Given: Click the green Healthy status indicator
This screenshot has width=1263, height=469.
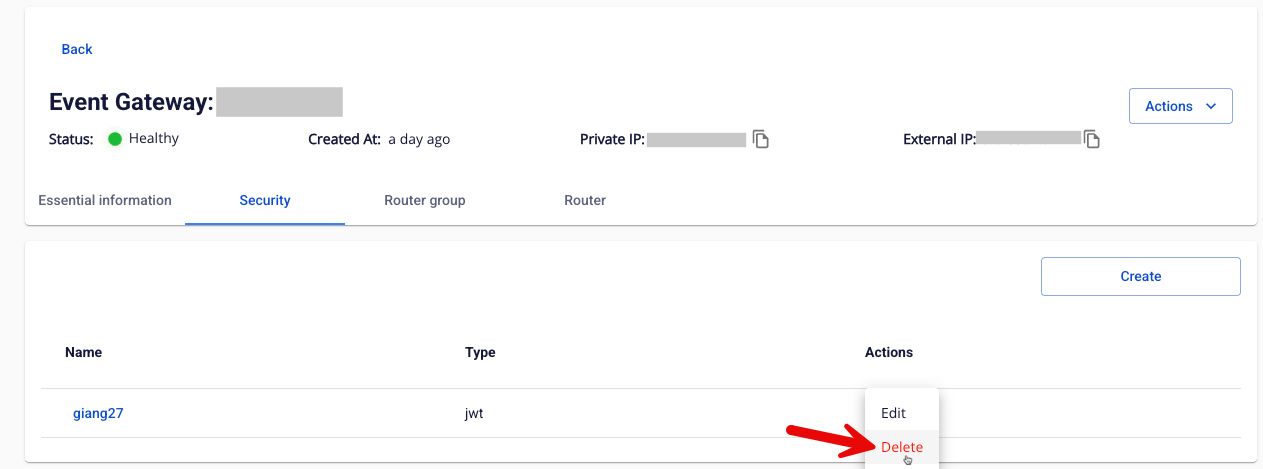Looking at the screenshot, I should [x=115, y=139].
